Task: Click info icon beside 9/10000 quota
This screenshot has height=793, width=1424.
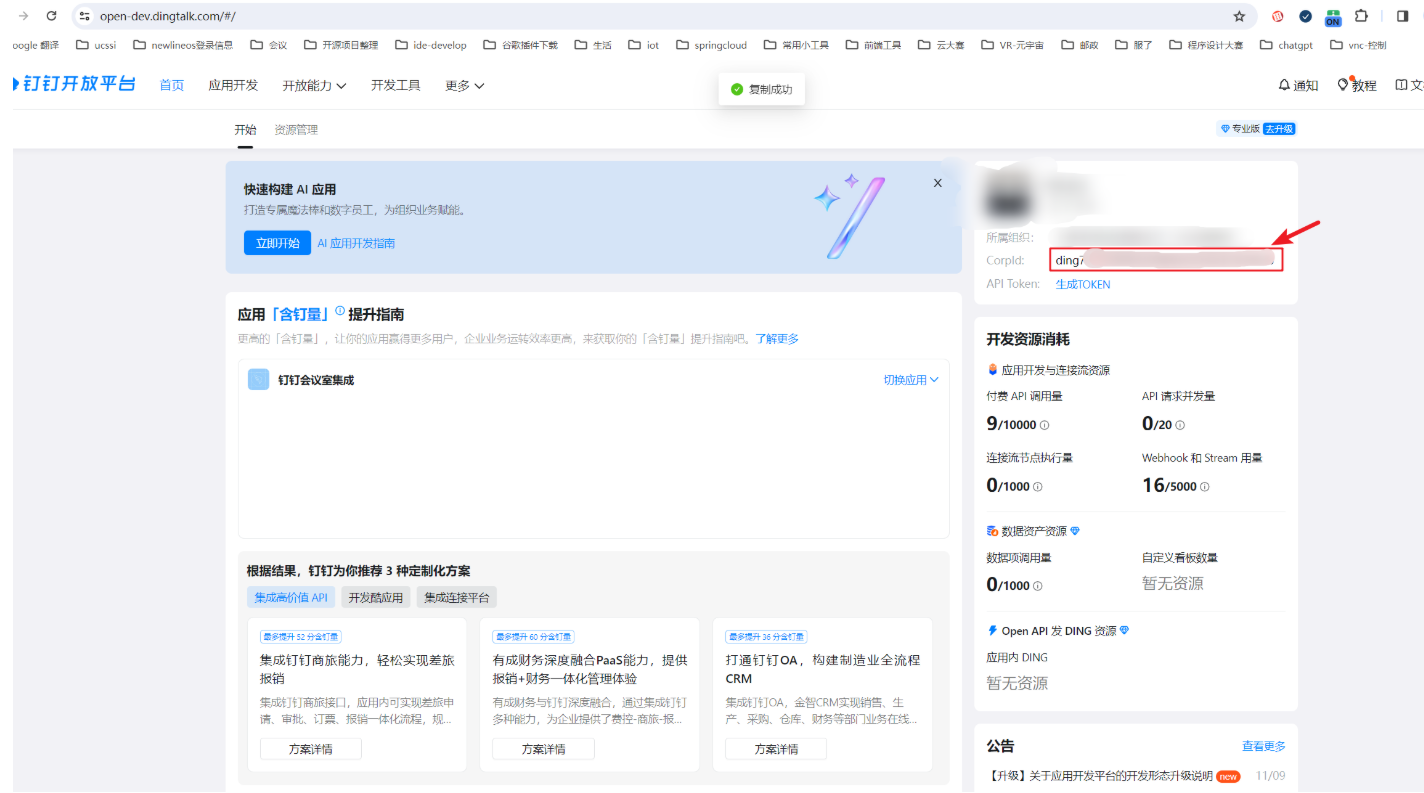Action: pyautogui.click(x=1044, y=425)
